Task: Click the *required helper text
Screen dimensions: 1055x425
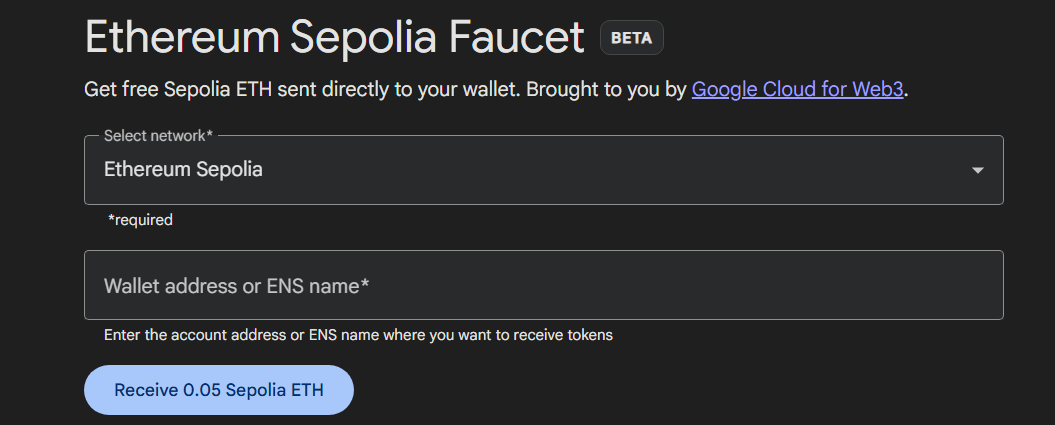Action: [x=140, y=220]
